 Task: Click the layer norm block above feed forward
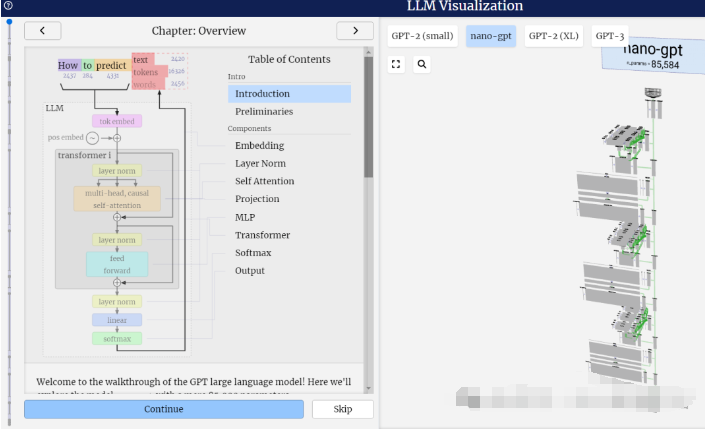point(117,240)
